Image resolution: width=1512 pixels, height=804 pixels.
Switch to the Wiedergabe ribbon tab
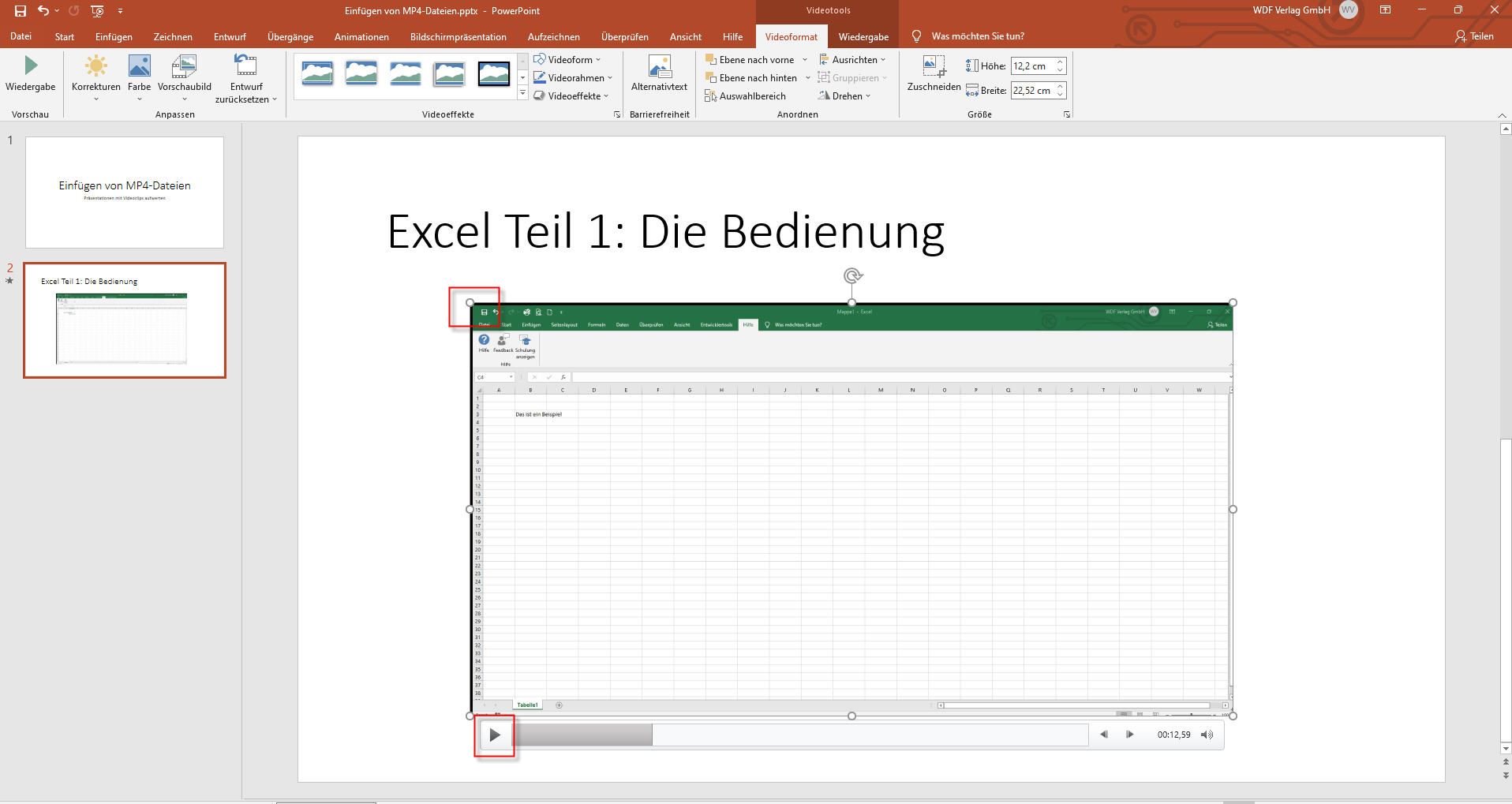point(863,36)
